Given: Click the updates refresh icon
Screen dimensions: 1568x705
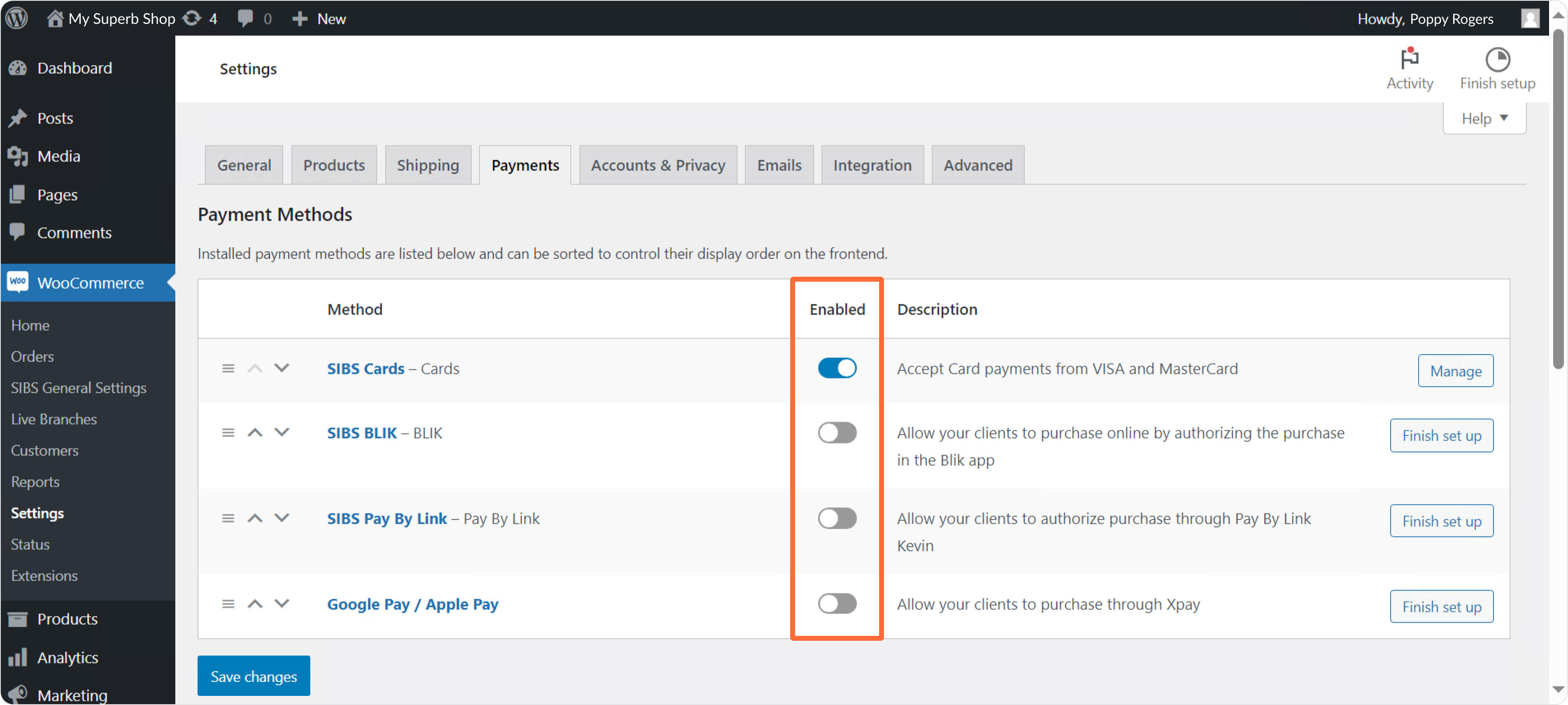Looking at the screenshot, I should point(192,18).
